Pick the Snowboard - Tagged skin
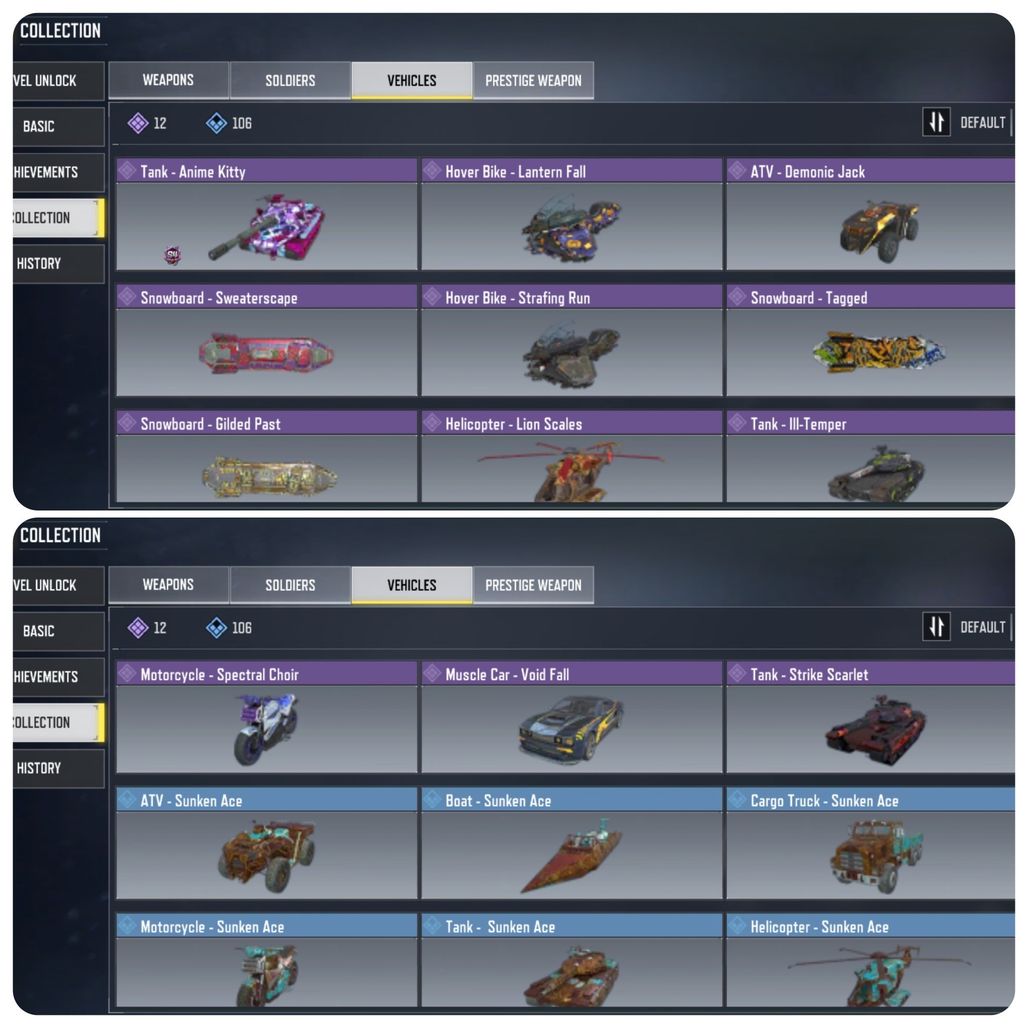Viewport: 1028px width, 1028px height. click(871, 340)
